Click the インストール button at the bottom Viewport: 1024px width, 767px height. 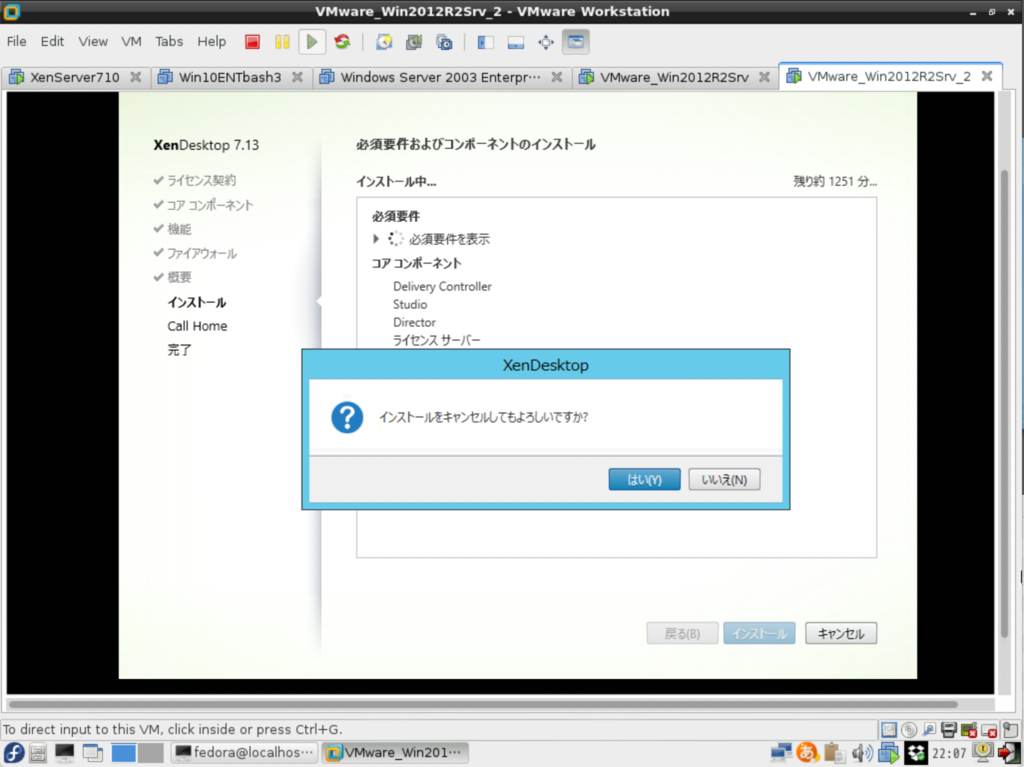click(x=759, y=633)
